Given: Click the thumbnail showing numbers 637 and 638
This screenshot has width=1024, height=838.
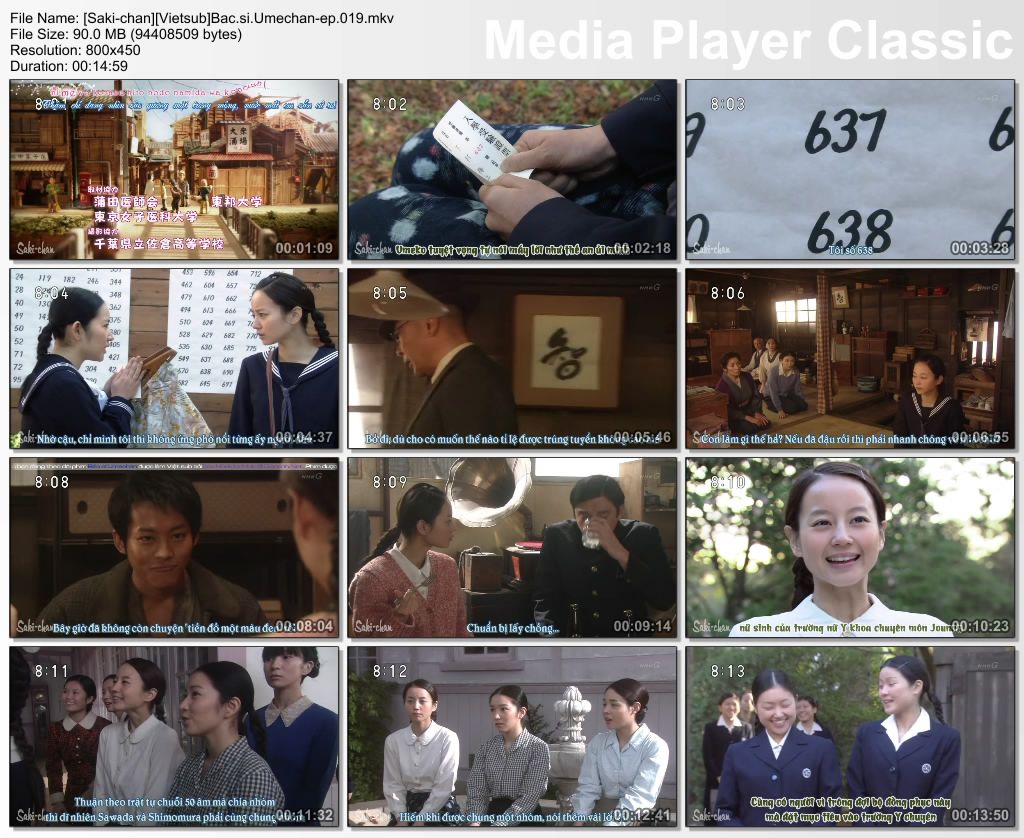Looking at the screenshot, I should 850,170.
